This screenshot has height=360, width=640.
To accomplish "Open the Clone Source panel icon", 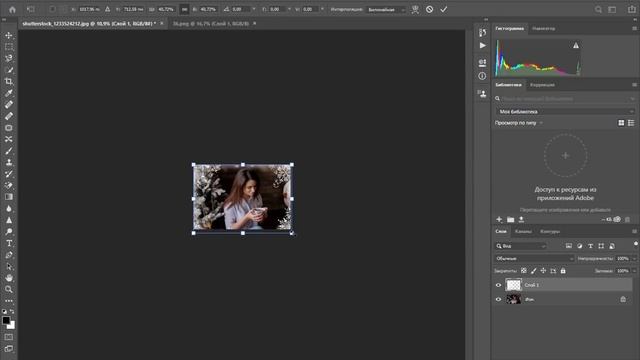I will pos(482,93).
